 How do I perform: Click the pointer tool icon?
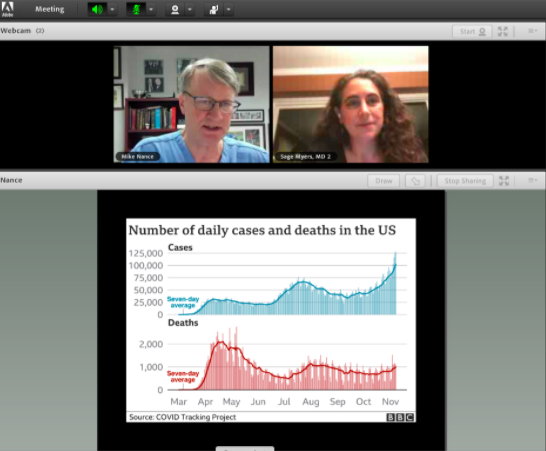point(415,181)
